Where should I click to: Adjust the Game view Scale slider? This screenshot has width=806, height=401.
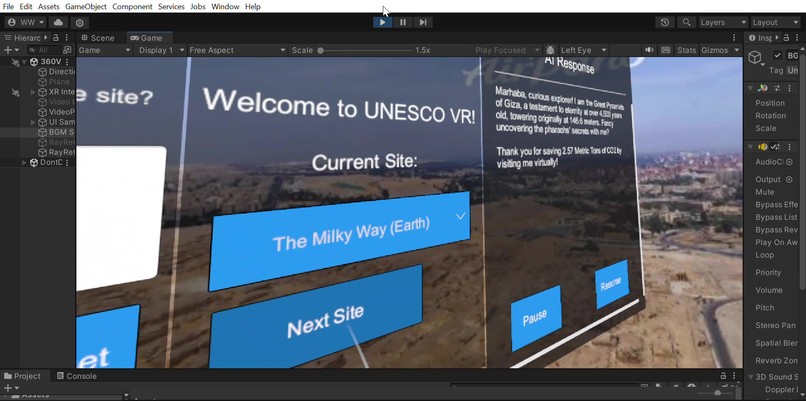tap(365, 50)
